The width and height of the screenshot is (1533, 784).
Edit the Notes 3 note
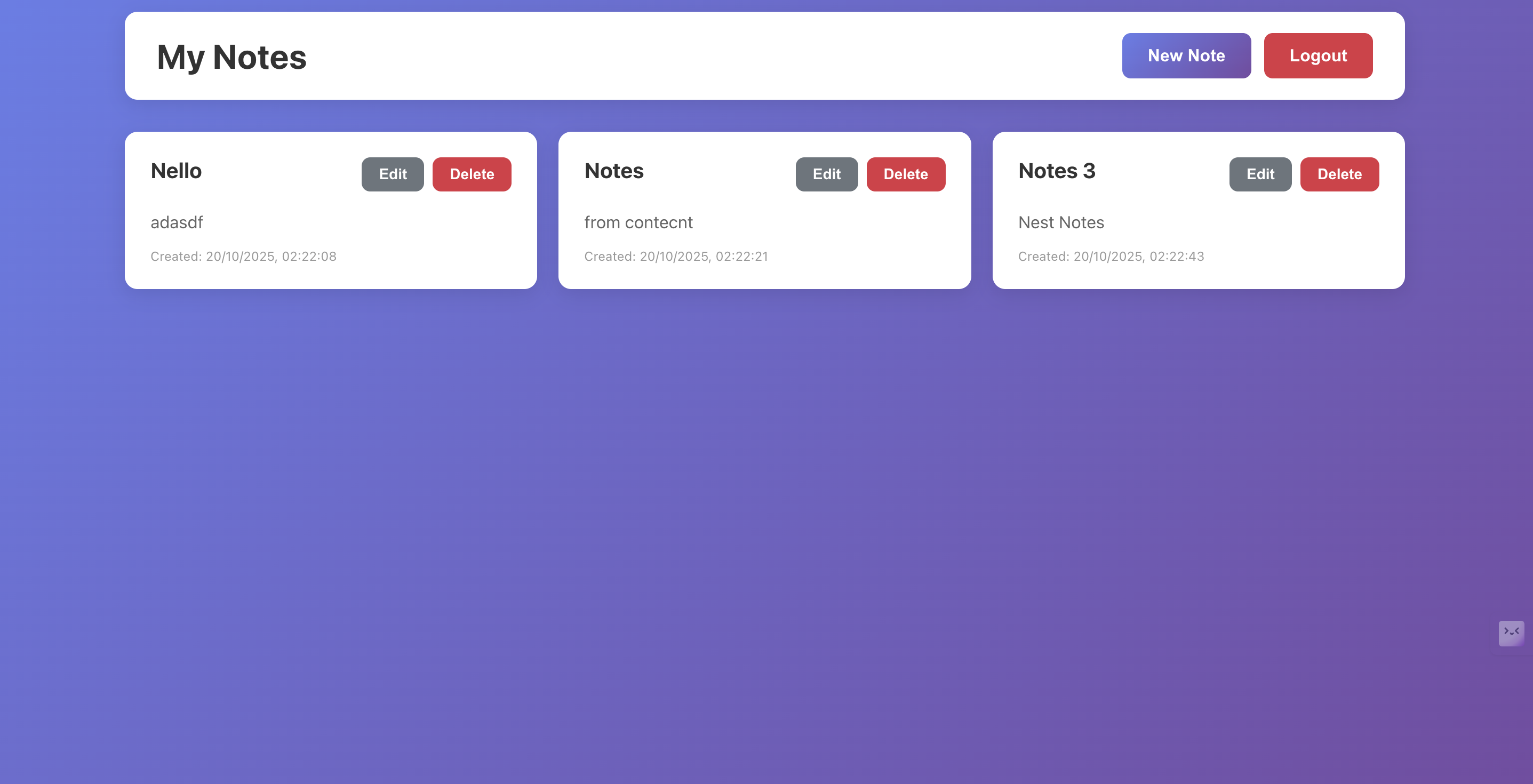click(1260, 174)
